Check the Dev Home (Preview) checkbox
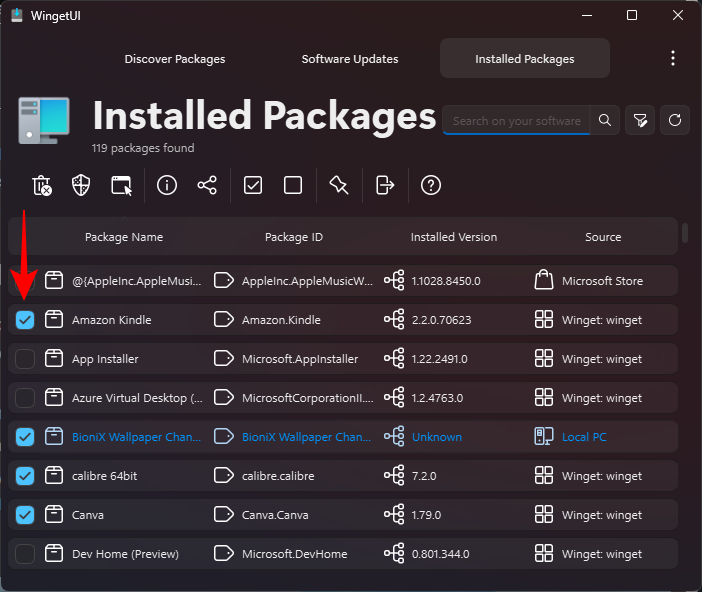 click(x=25, y=554)
